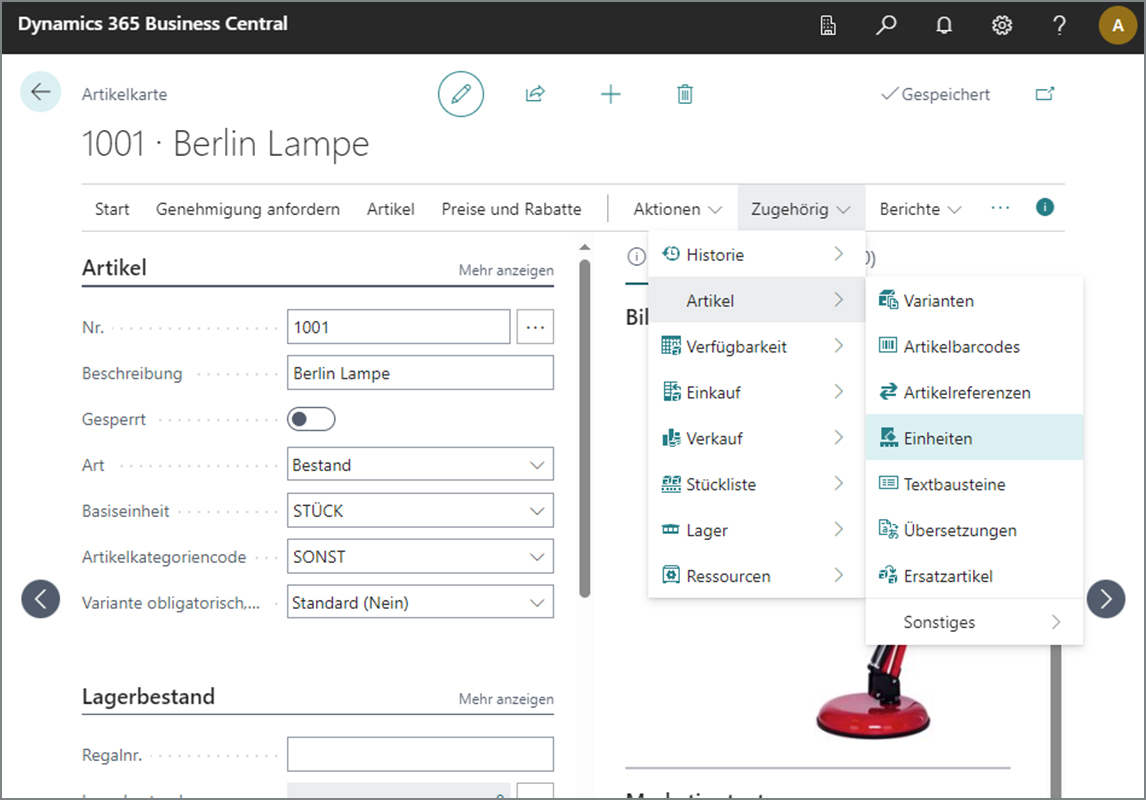Expand the Aktionen menu
Image resolution: width=1146 pixels, height=800 pixels.
point(678,209)
